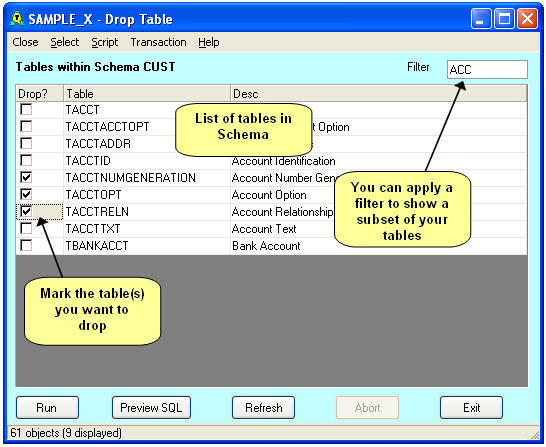This screenshot has width=546, height=447.
Task: Click the Filter input field
Action: pos(487,70)
